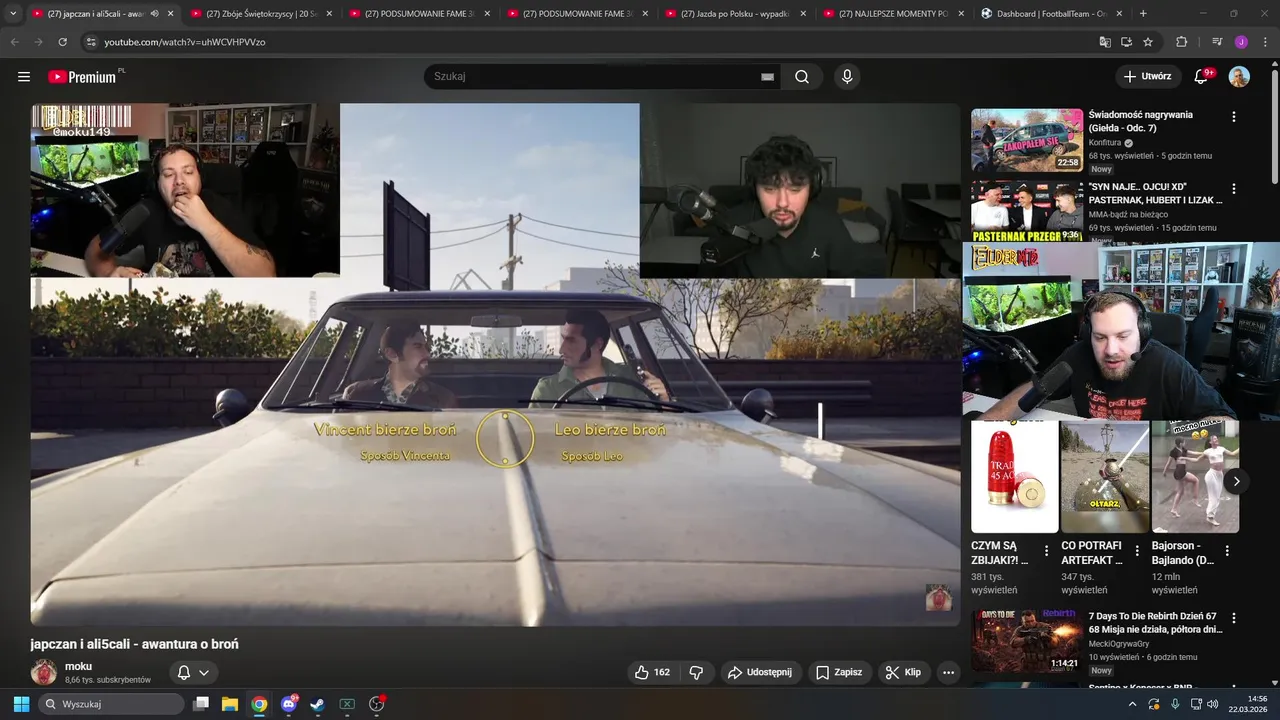Click the Utwórz create button
This screenshot has width=1280, height=720.
(x=1147, y=77)
